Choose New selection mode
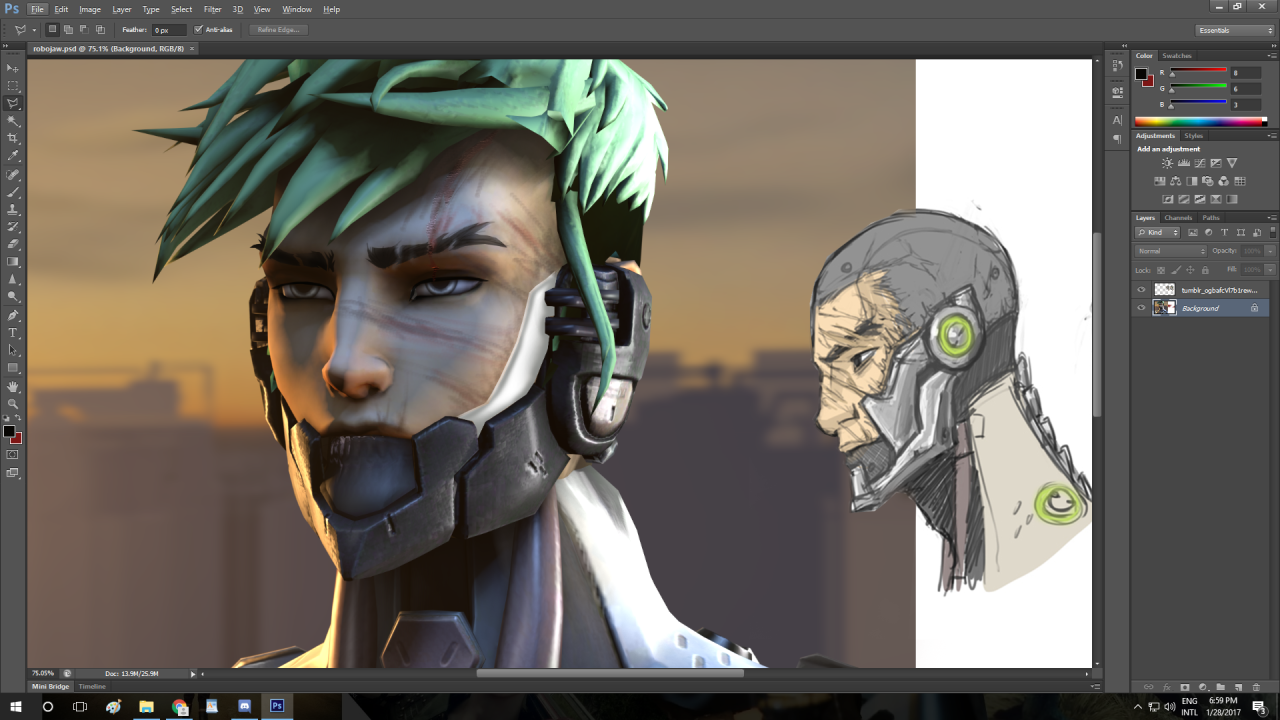1280x720 pixels. pyautogui.click(x=53, y=29)
